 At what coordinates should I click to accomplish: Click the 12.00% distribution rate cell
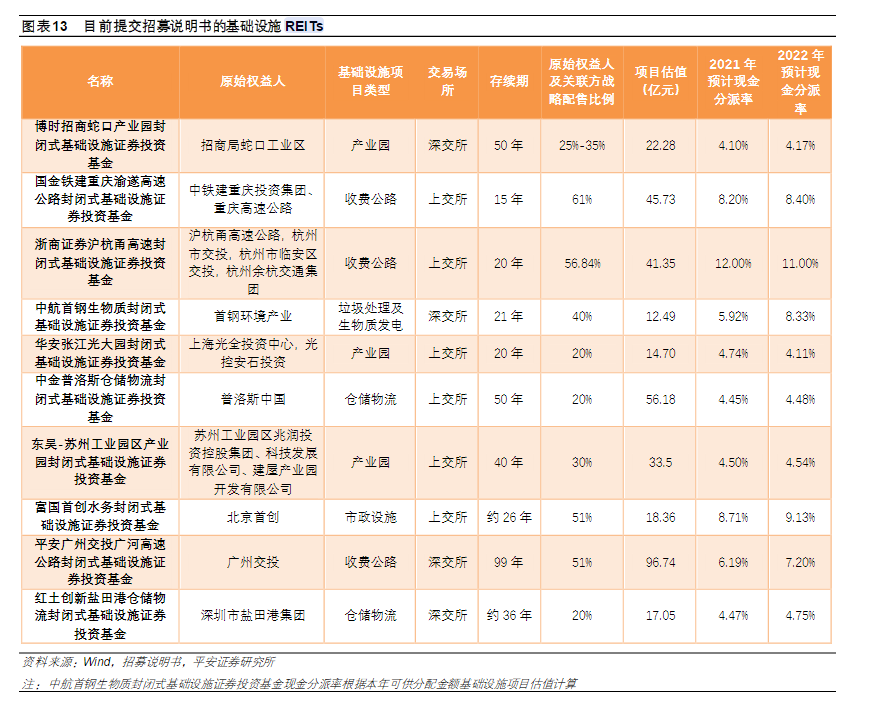(733, 263)
